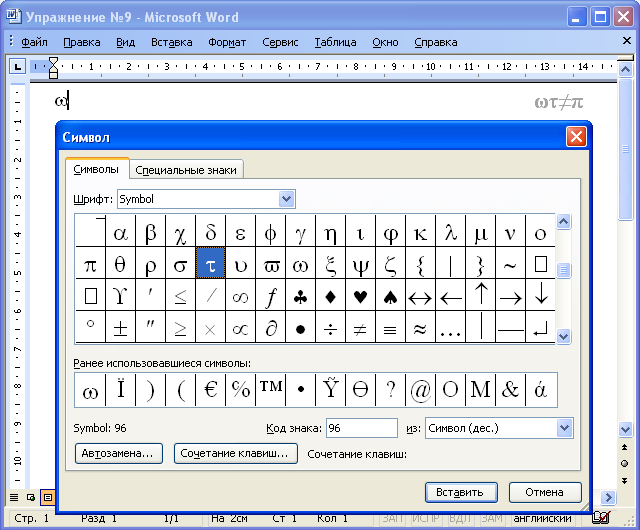
Task: Select the highlighted tau symbol cell
Action: tap(211, 263)
